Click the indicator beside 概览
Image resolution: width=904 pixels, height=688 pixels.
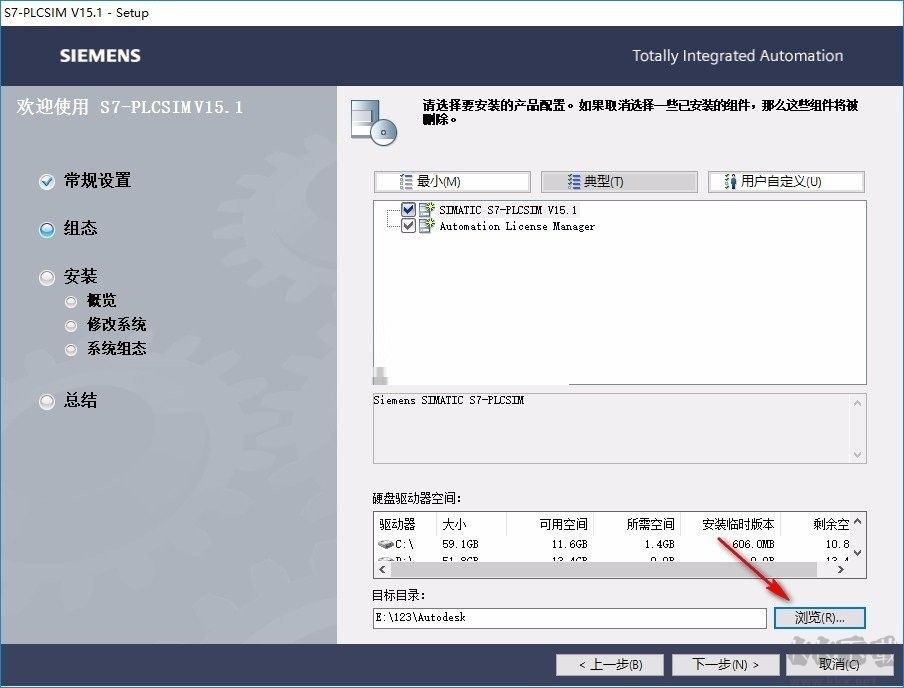click(x=71, y=302)
